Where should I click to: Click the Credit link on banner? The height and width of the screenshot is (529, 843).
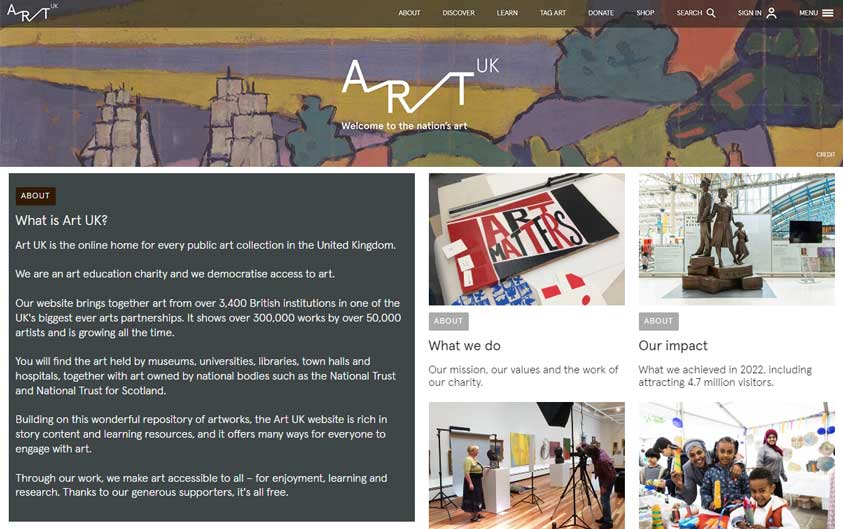825,155
